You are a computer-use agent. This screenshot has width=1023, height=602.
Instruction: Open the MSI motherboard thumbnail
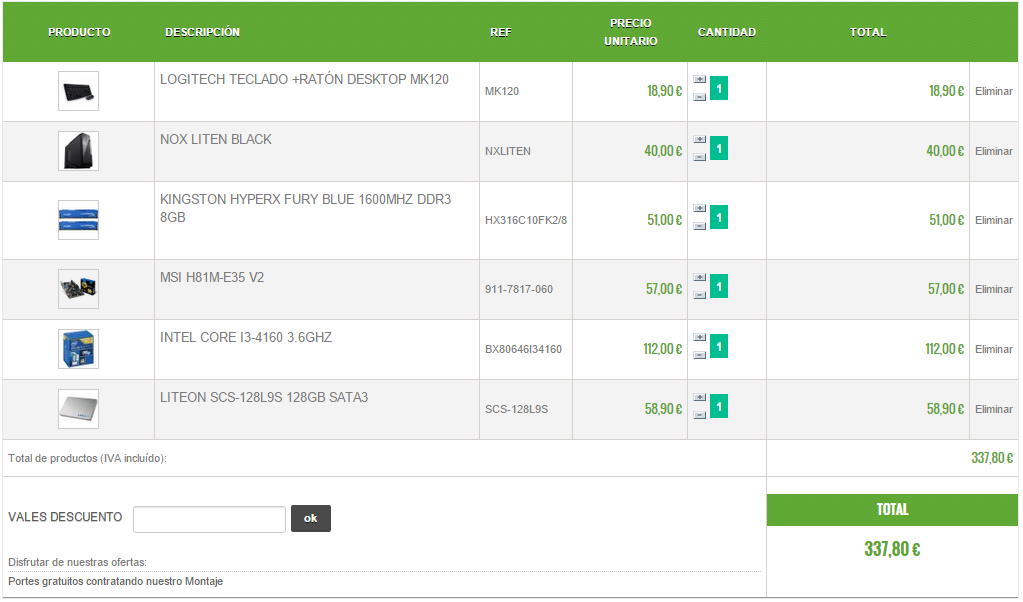pos(78,290)
